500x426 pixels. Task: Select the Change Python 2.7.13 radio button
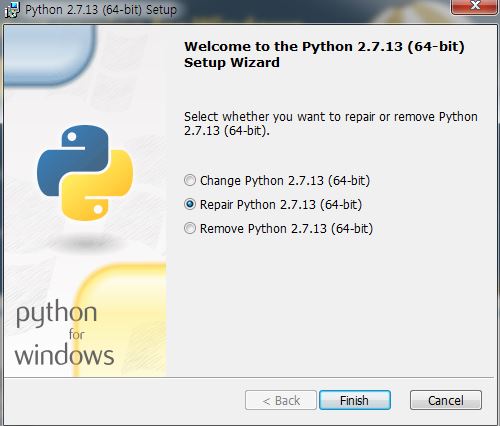pos(190,180)
